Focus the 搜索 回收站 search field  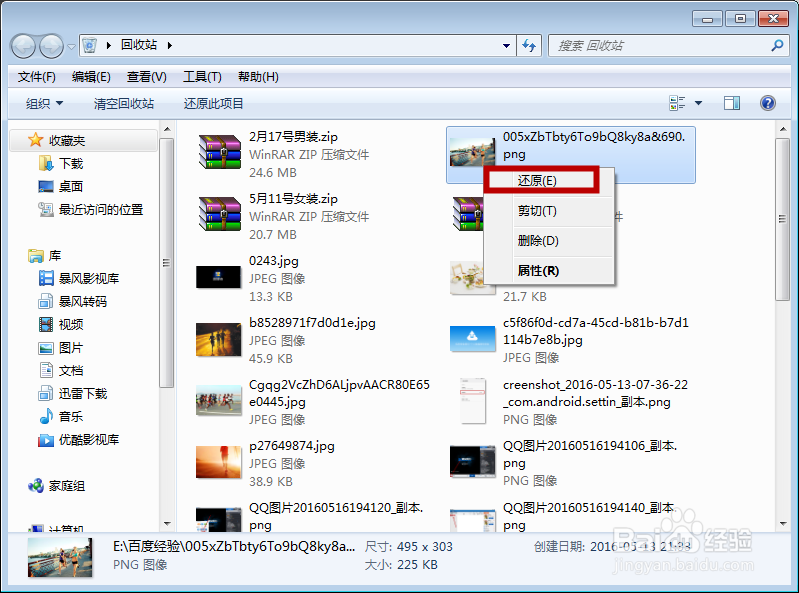pyautogui.click(x=669, y=46)
